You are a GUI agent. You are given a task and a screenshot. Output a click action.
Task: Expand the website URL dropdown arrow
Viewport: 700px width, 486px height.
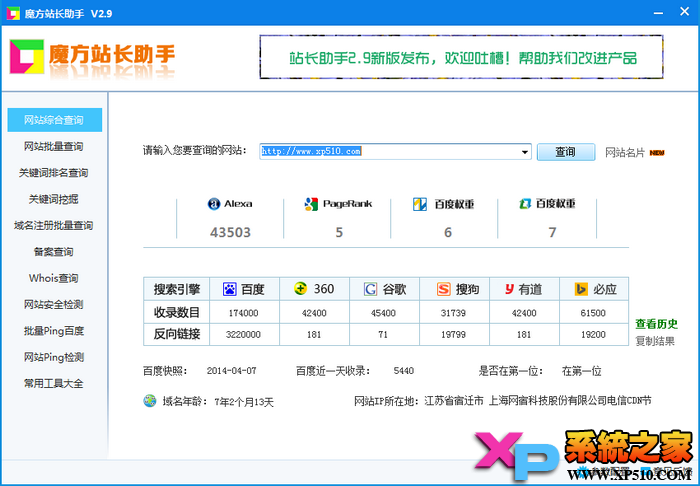click(x=525, y=152)
